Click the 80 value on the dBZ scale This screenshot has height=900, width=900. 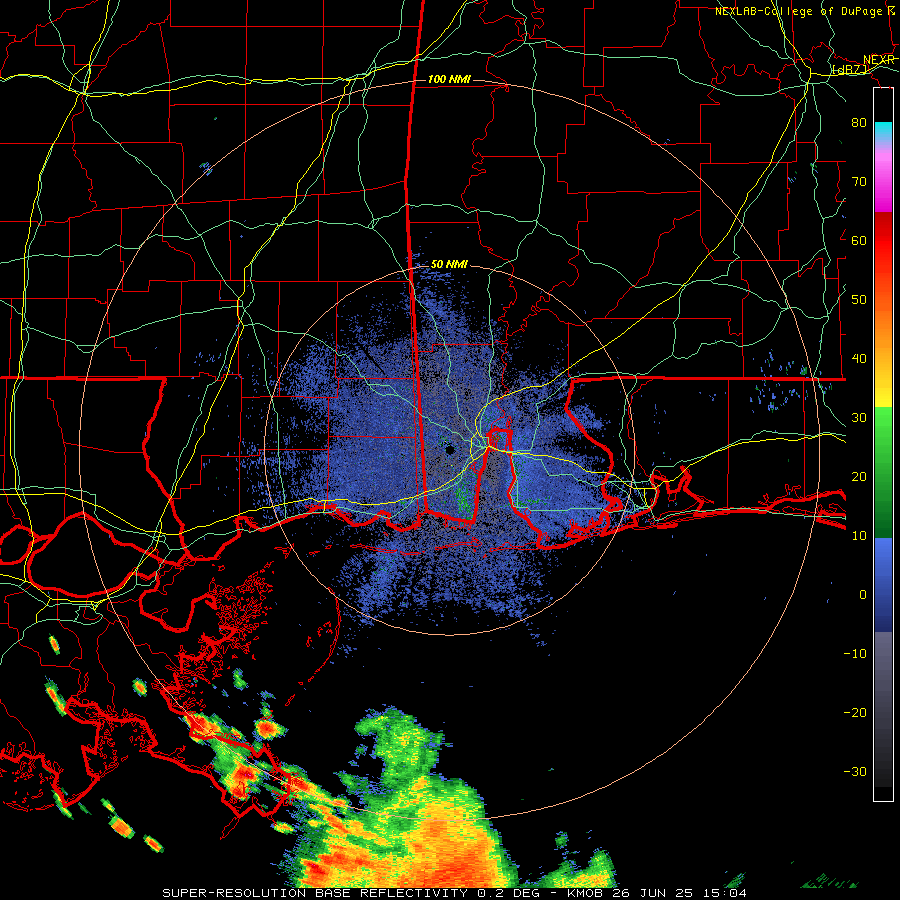[859, 123]
